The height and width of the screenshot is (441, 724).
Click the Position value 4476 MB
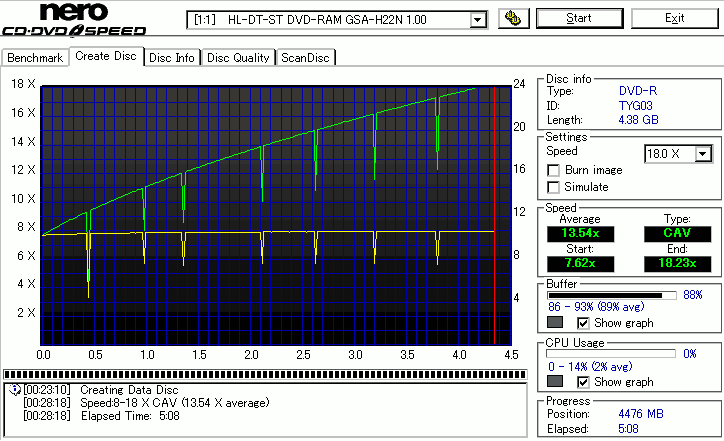[641, 414]
